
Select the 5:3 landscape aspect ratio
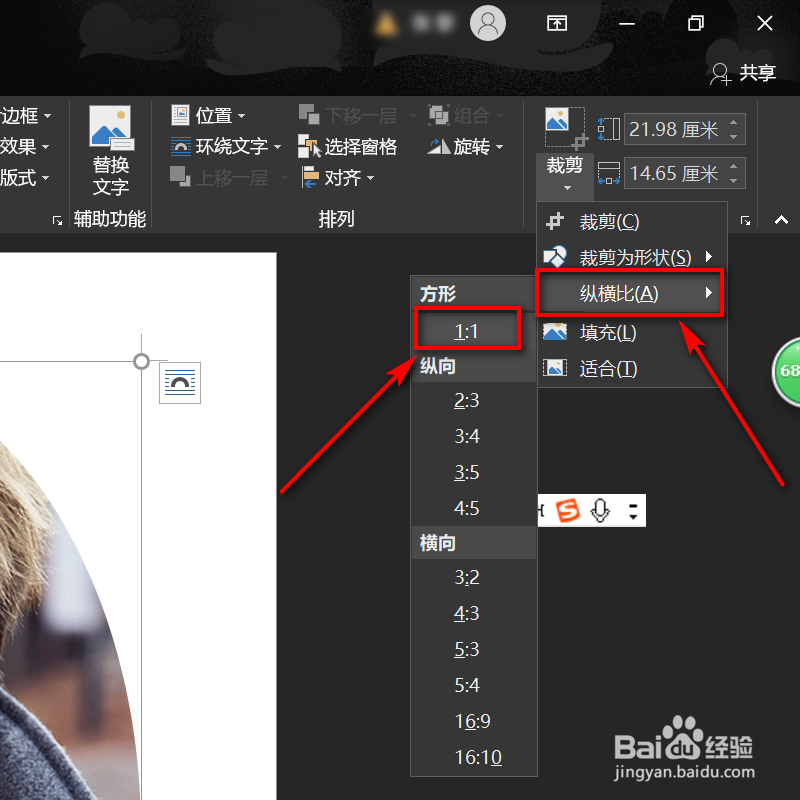pyautogui.click(x=473, y=649)
